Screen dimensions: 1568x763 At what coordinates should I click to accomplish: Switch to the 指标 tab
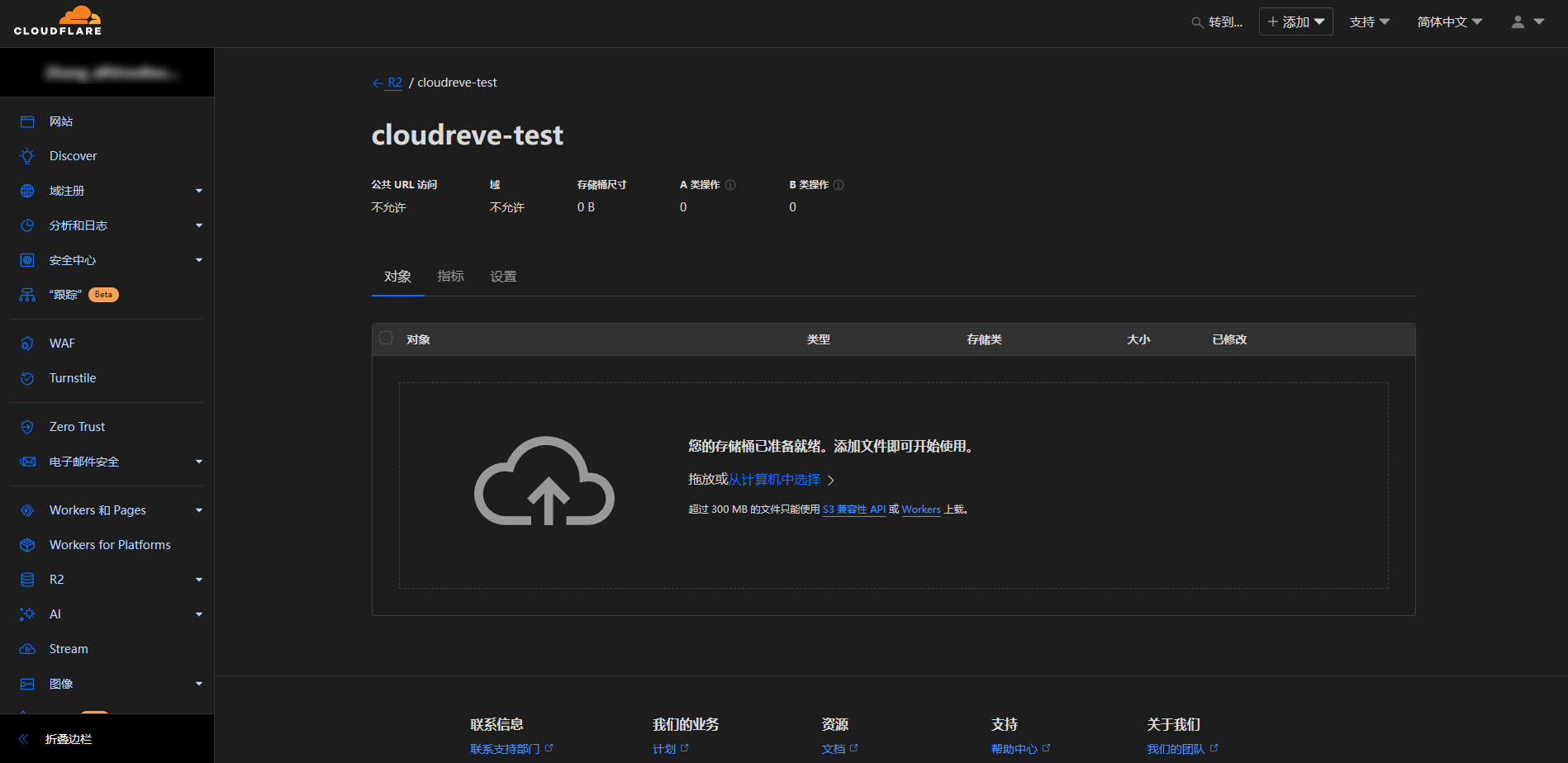coord(451,276)
